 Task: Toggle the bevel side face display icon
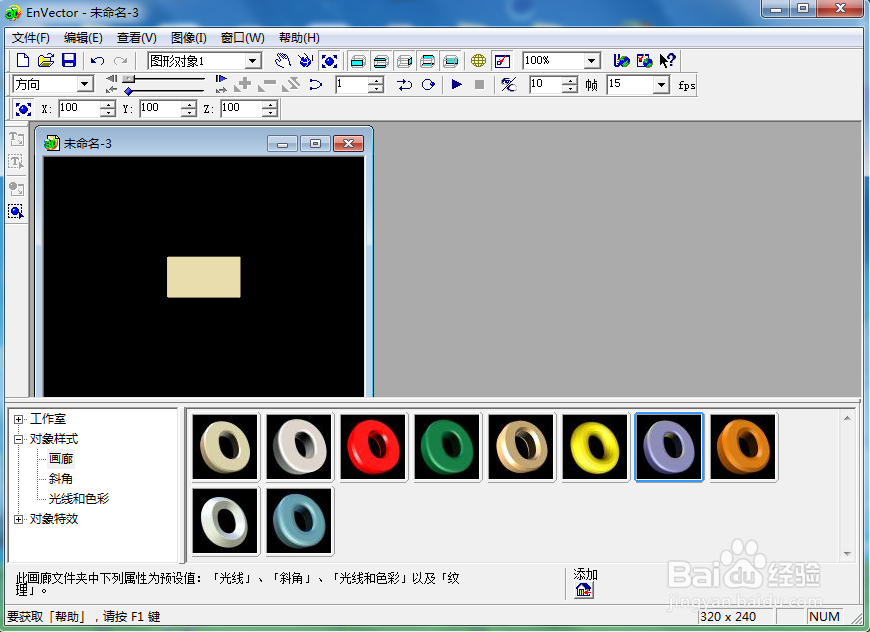click(404, 61)
